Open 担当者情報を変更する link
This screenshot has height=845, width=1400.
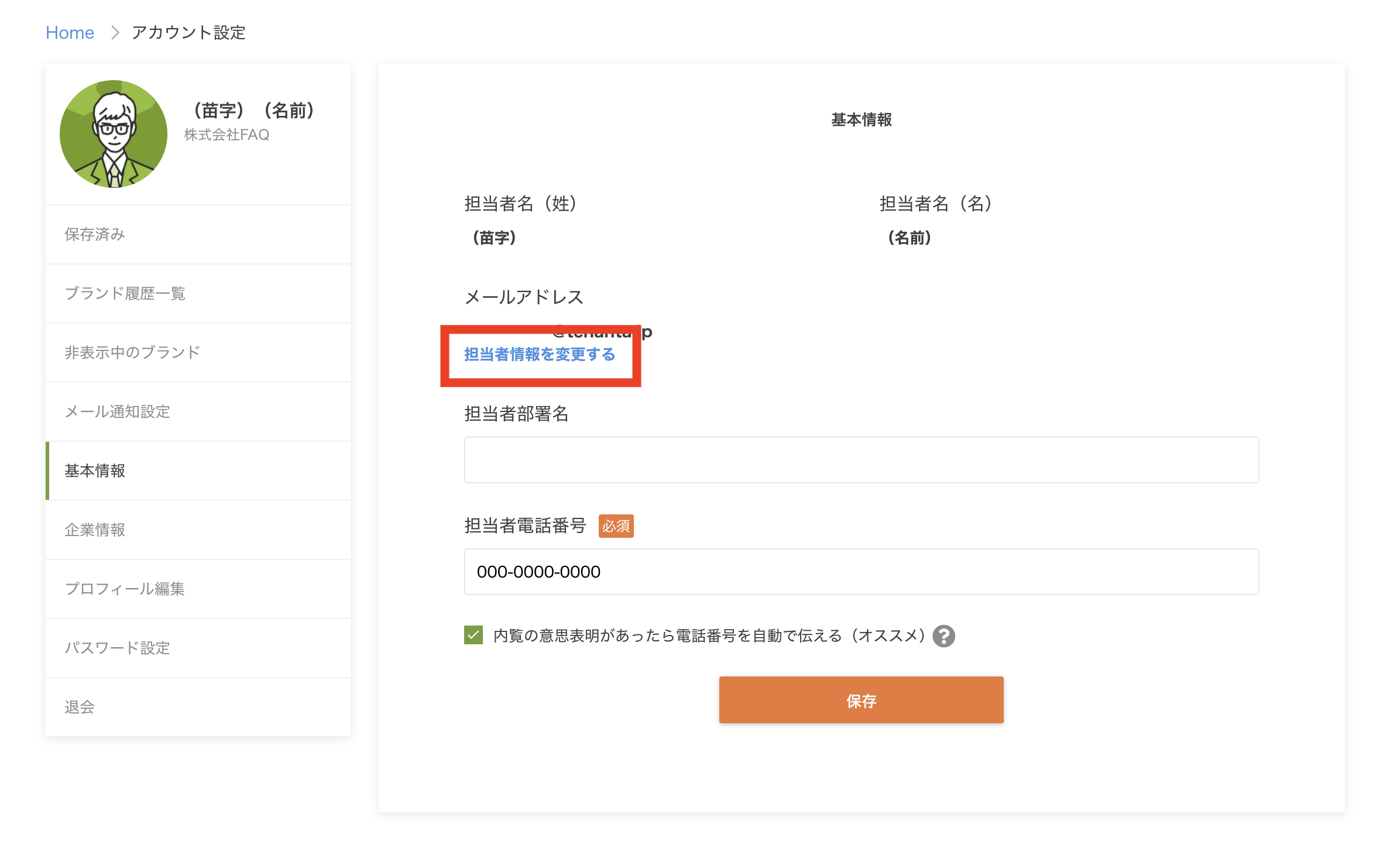(540, 355)
